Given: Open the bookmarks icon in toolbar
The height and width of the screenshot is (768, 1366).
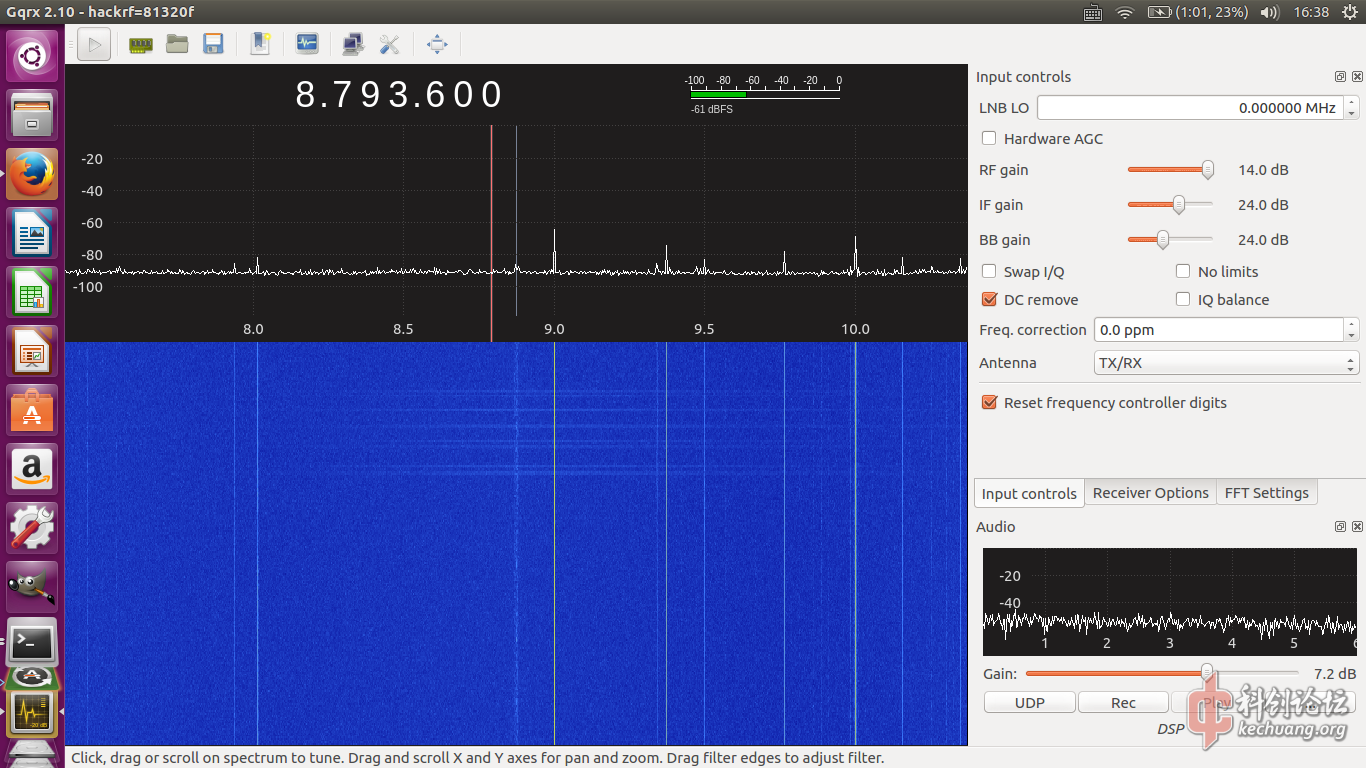Looking at the screenshot, I should coord(260,44).
